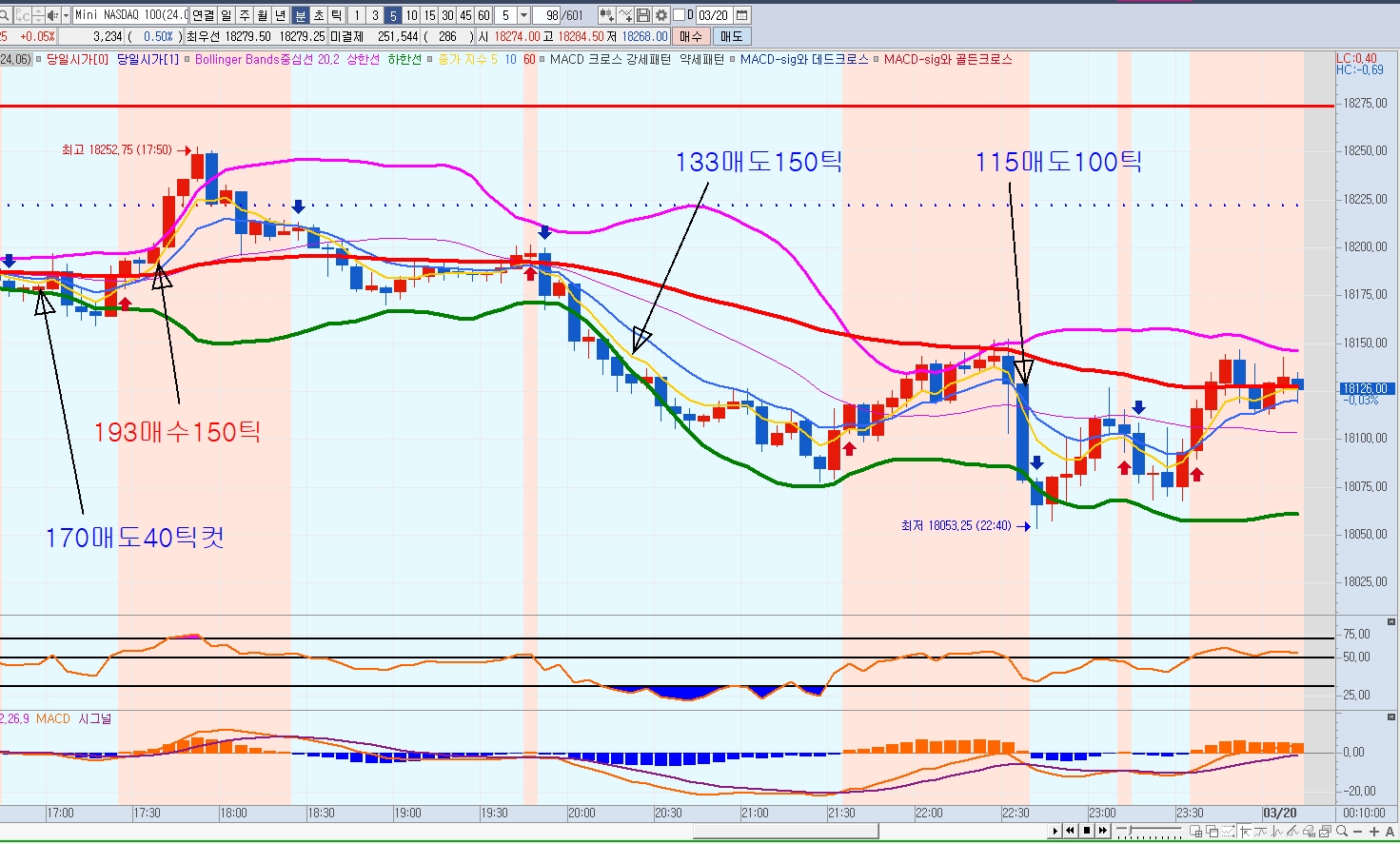Click the small square before Bollinger Bands legend
Viewport: 1400px width, 844px height.
coord(187,59)
